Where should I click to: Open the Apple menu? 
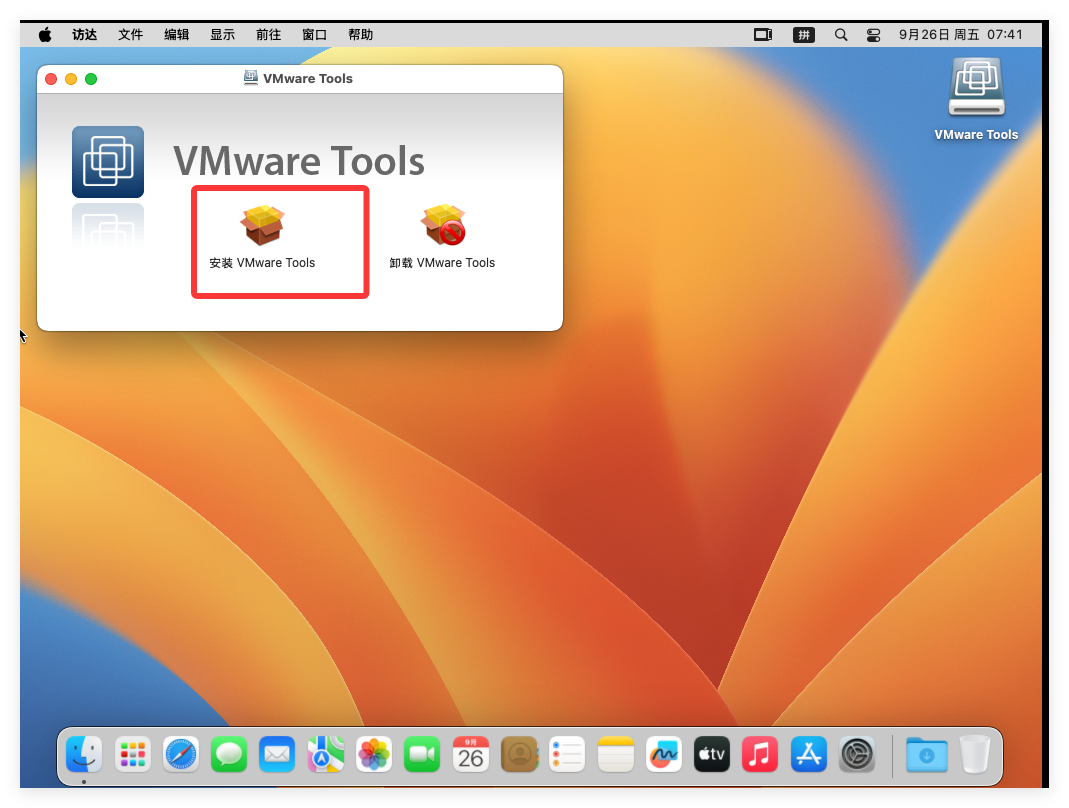pyautogui.click(x=45, y=35)
